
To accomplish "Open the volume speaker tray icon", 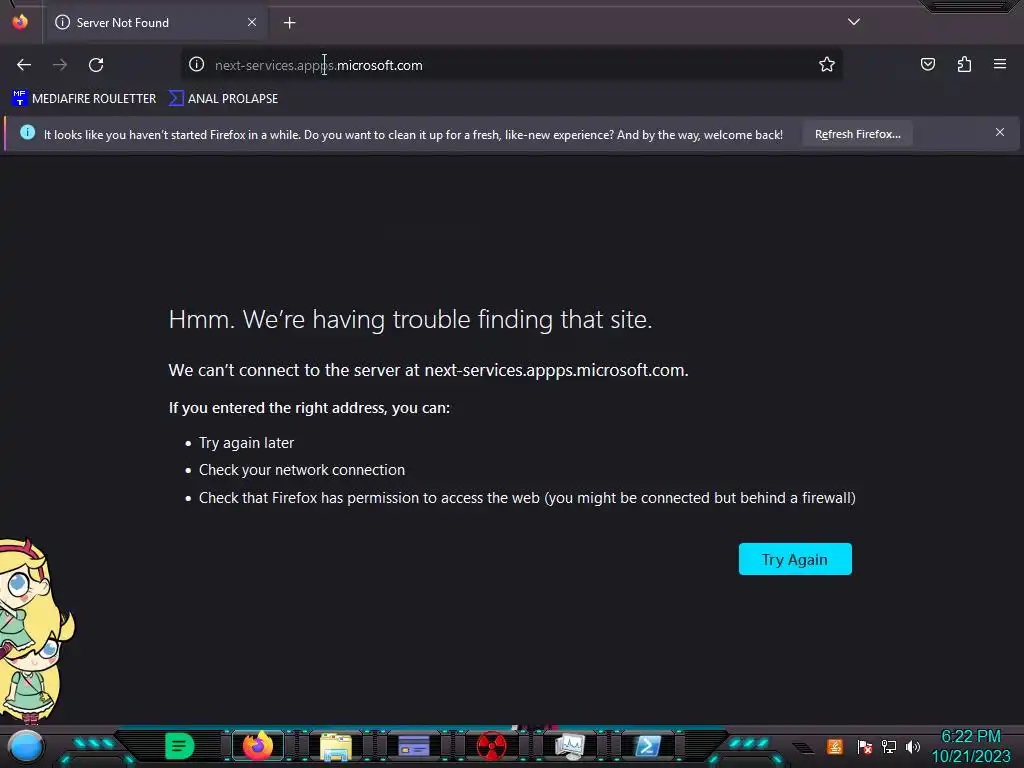I will (x=913, y=746).
